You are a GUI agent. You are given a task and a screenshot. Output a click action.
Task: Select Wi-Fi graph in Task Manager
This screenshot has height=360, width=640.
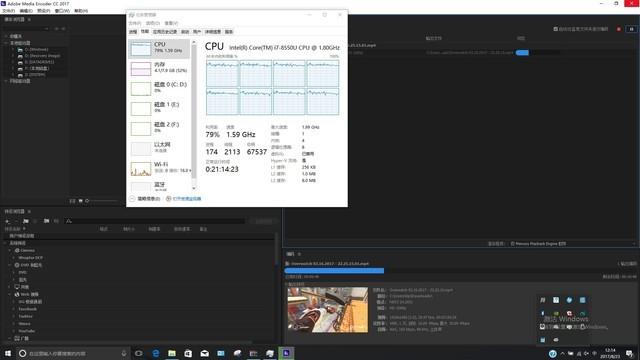click(159, 168)
